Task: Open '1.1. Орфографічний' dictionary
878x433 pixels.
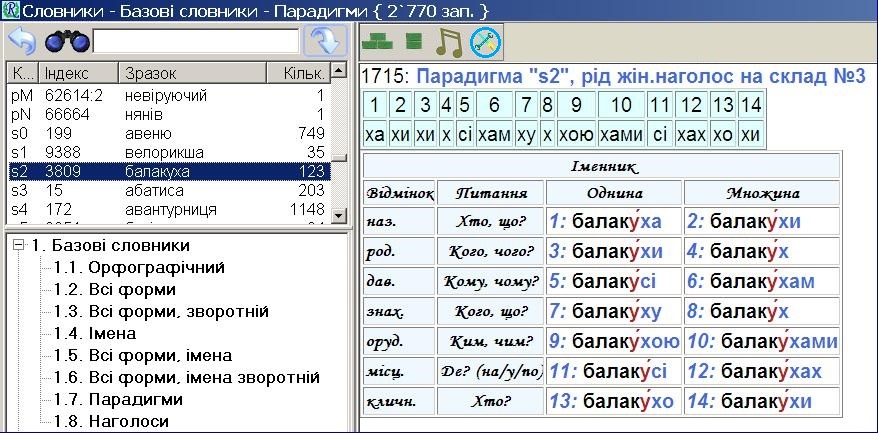Action: tap(139, 267)
